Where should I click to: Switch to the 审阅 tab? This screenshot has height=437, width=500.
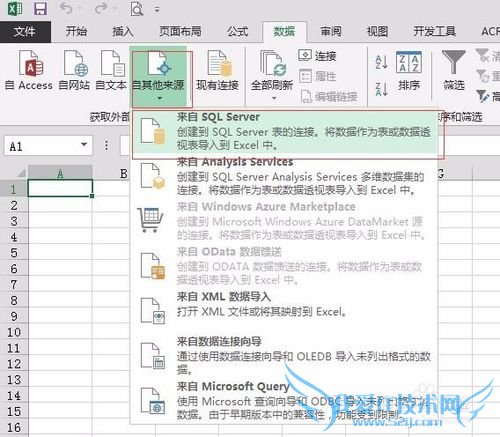pos(331,32)
